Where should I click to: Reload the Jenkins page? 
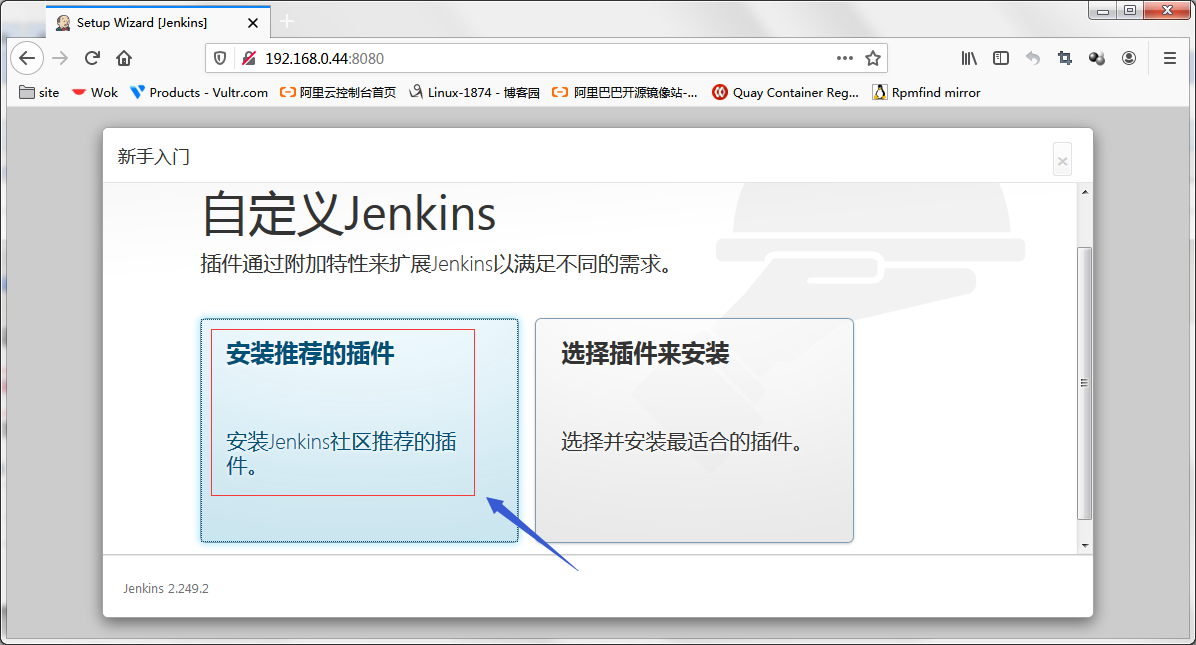click(x=92, y=58)
